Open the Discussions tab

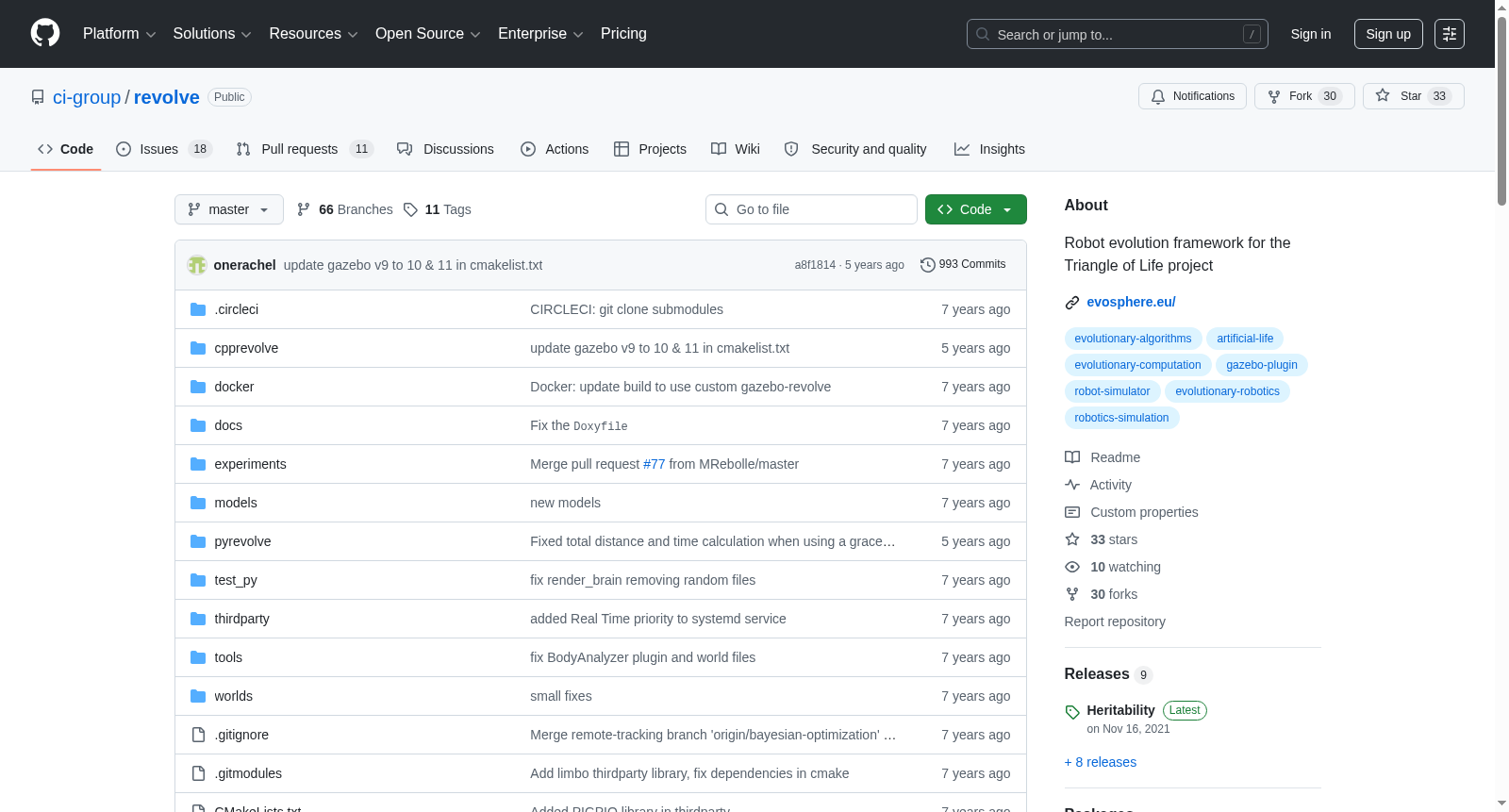tap(445, 149)
